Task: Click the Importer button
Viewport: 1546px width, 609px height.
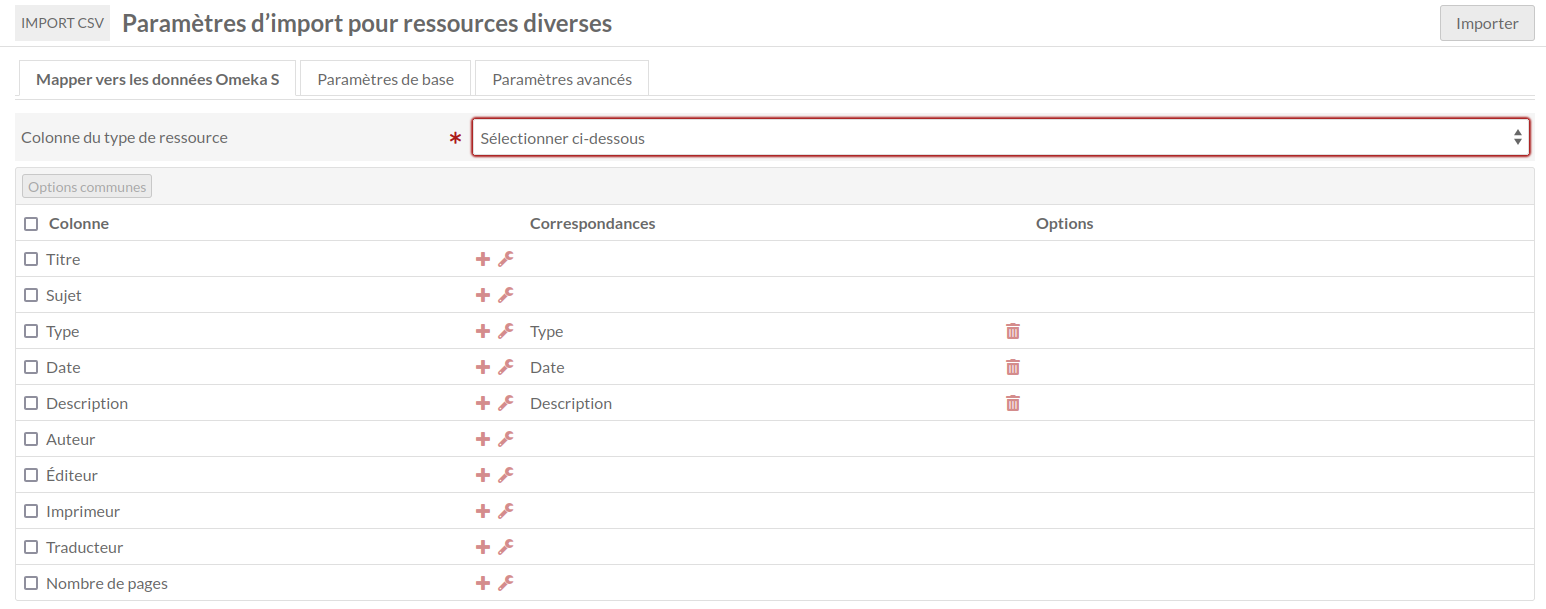Action: tap(1487, 23)
